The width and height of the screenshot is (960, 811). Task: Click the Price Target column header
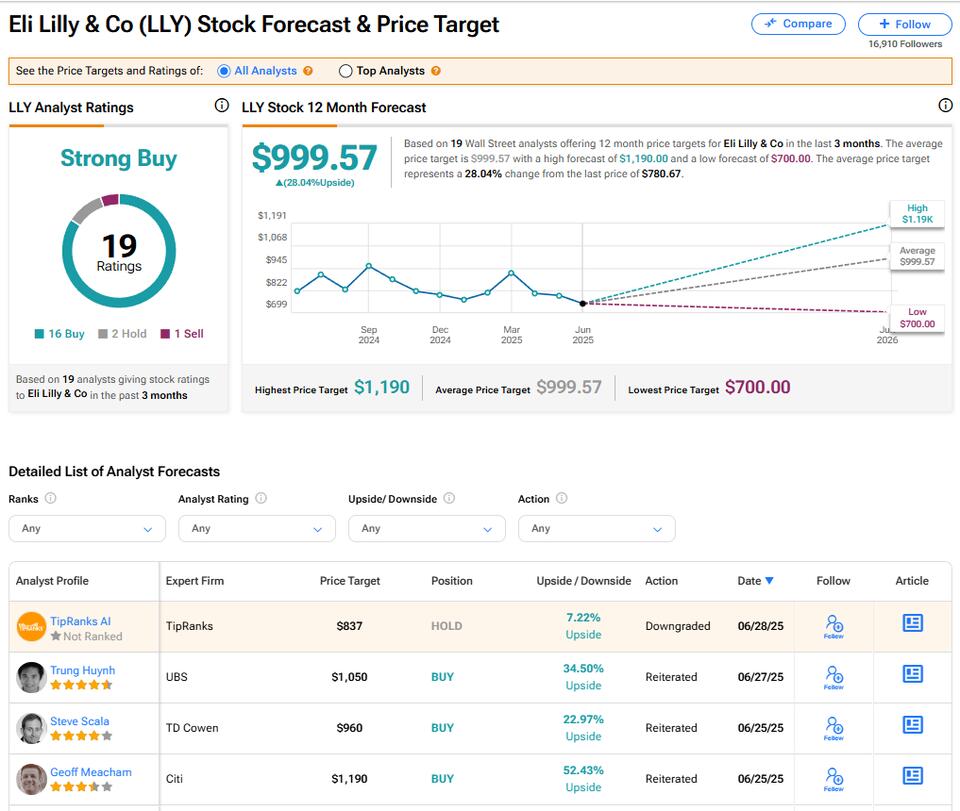coord(350,581)
